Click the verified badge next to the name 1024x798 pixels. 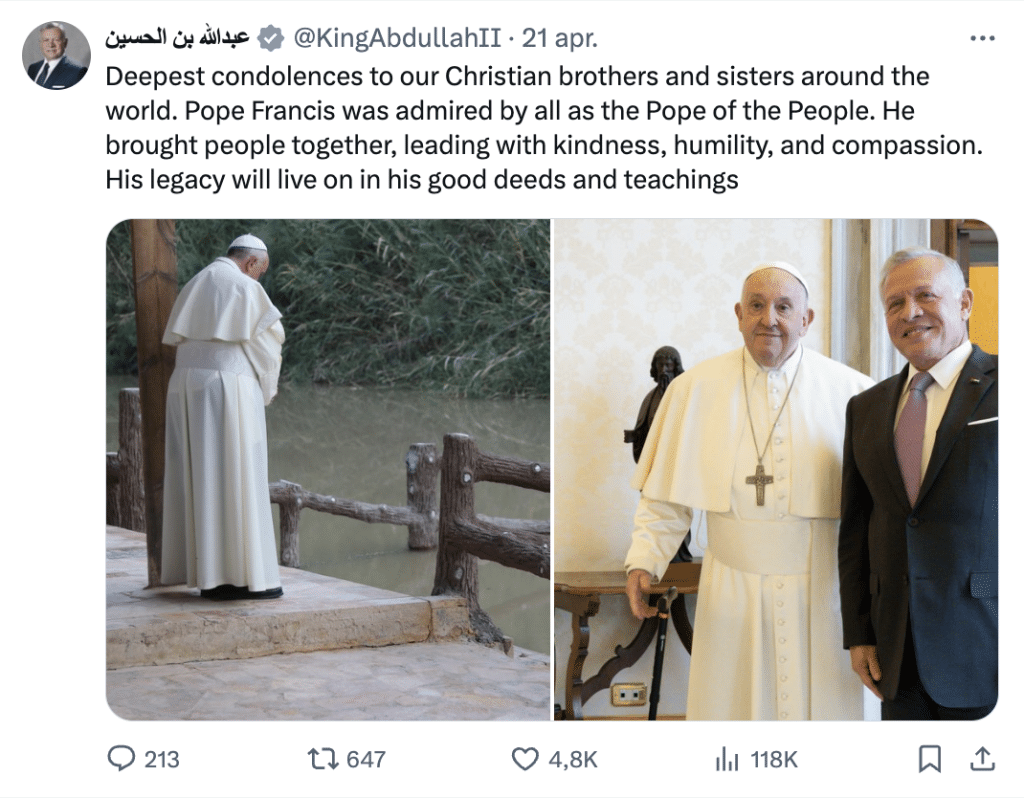coord(270,40)
